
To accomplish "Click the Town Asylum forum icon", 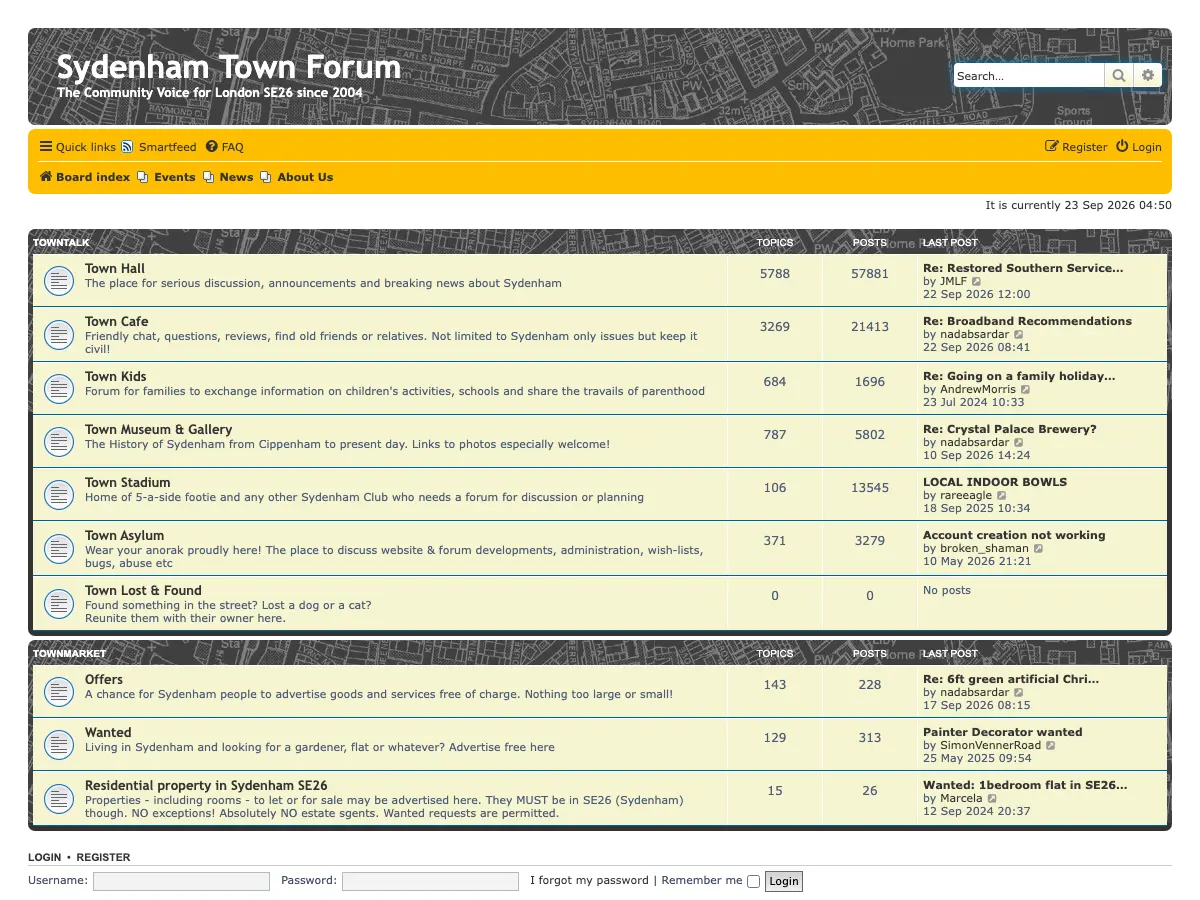I will [x=59, y=548].
